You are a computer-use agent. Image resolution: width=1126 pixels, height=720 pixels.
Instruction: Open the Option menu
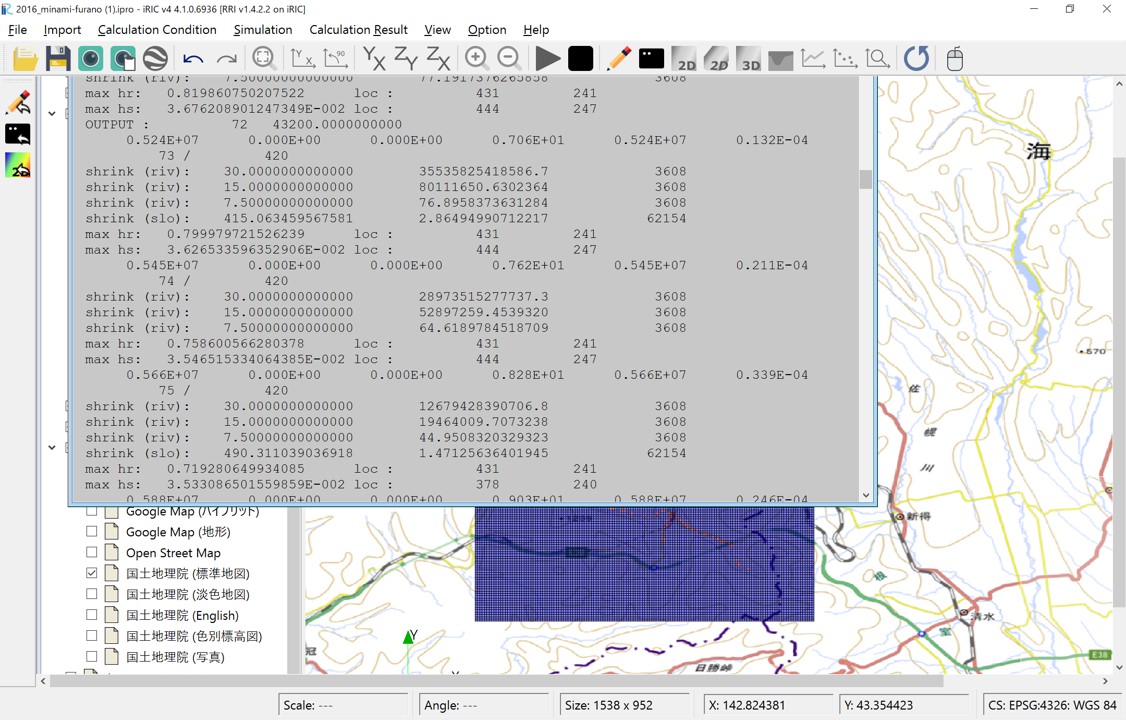[487, 29]
